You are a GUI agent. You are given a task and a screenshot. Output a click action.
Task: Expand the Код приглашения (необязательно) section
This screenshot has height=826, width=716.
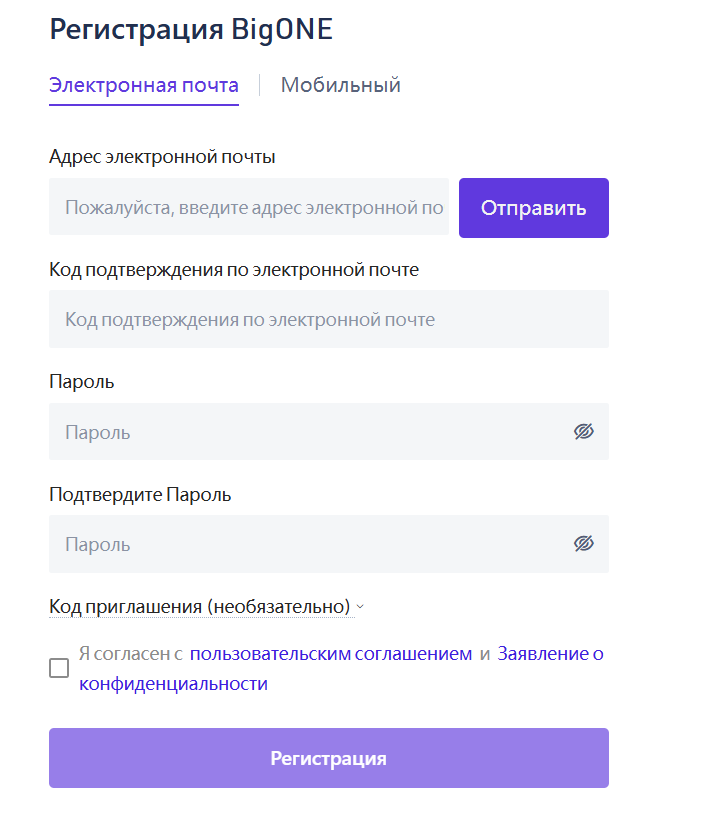pyautogui.click(x=200, y=606)
